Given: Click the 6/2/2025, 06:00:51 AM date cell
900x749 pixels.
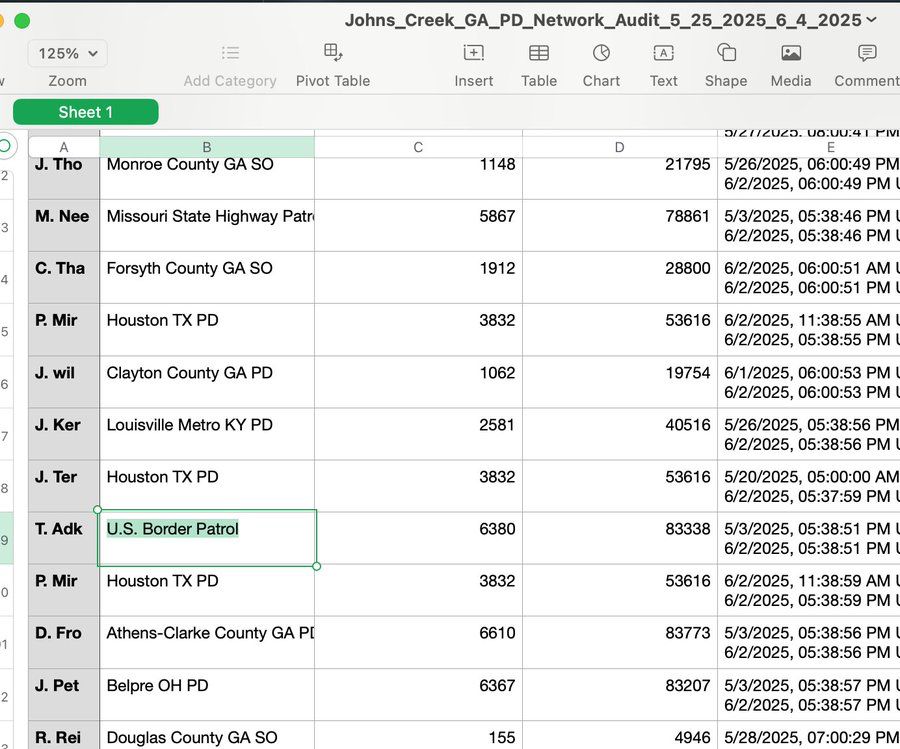Looking at the screenshot, I should tap(809, 277).
